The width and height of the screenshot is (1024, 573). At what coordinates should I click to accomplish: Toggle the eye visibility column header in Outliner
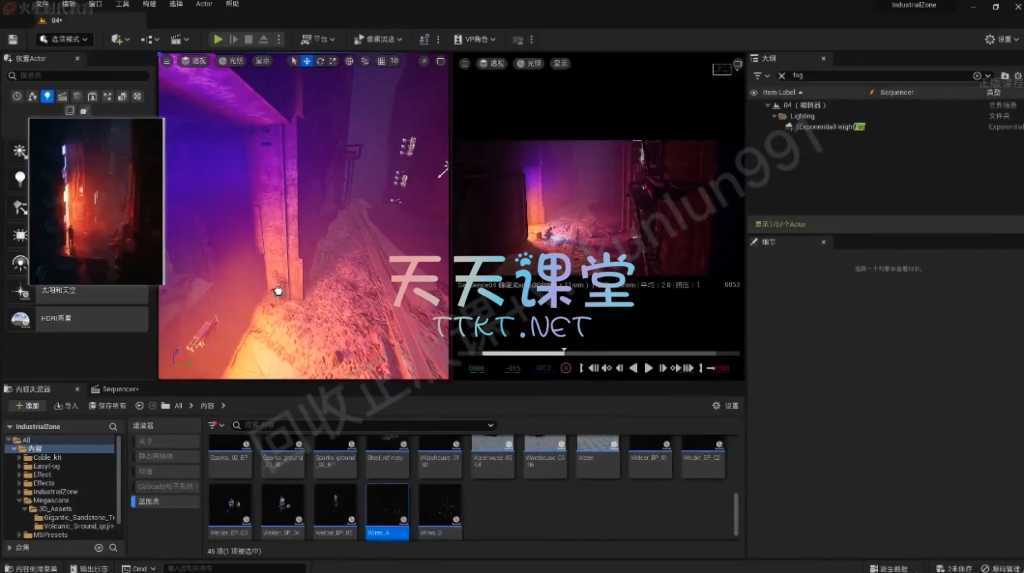click(x=755, y=92)
